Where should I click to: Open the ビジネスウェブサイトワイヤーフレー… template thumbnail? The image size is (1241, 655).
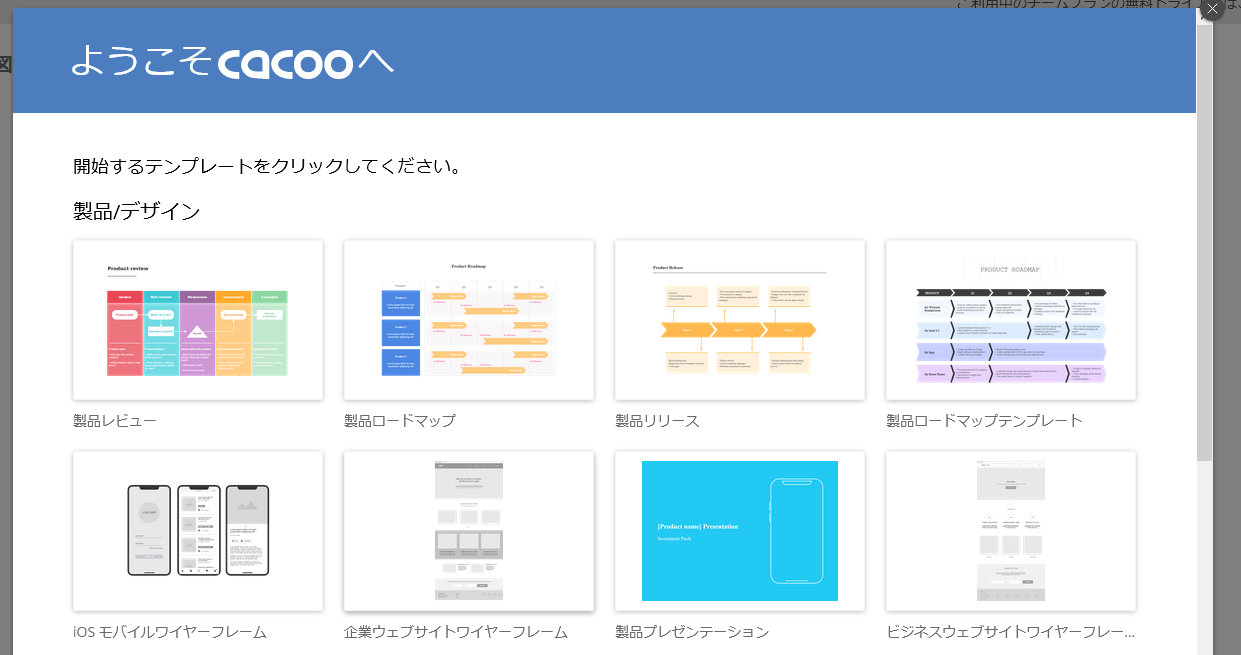pos(1011,531)
